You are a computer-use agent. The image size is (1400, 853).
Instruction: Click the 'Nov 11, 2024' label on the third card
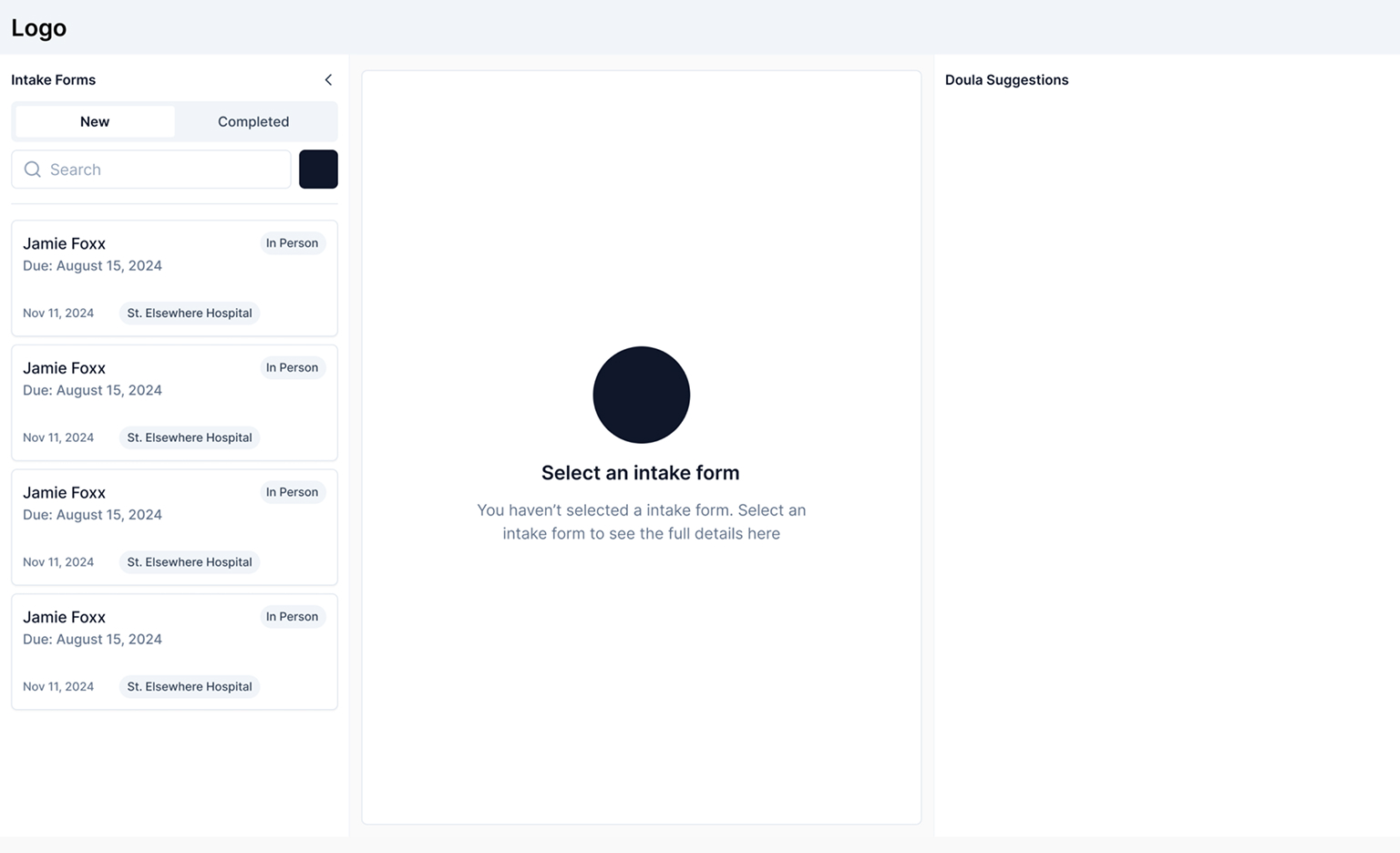click(x=58, y=561)
